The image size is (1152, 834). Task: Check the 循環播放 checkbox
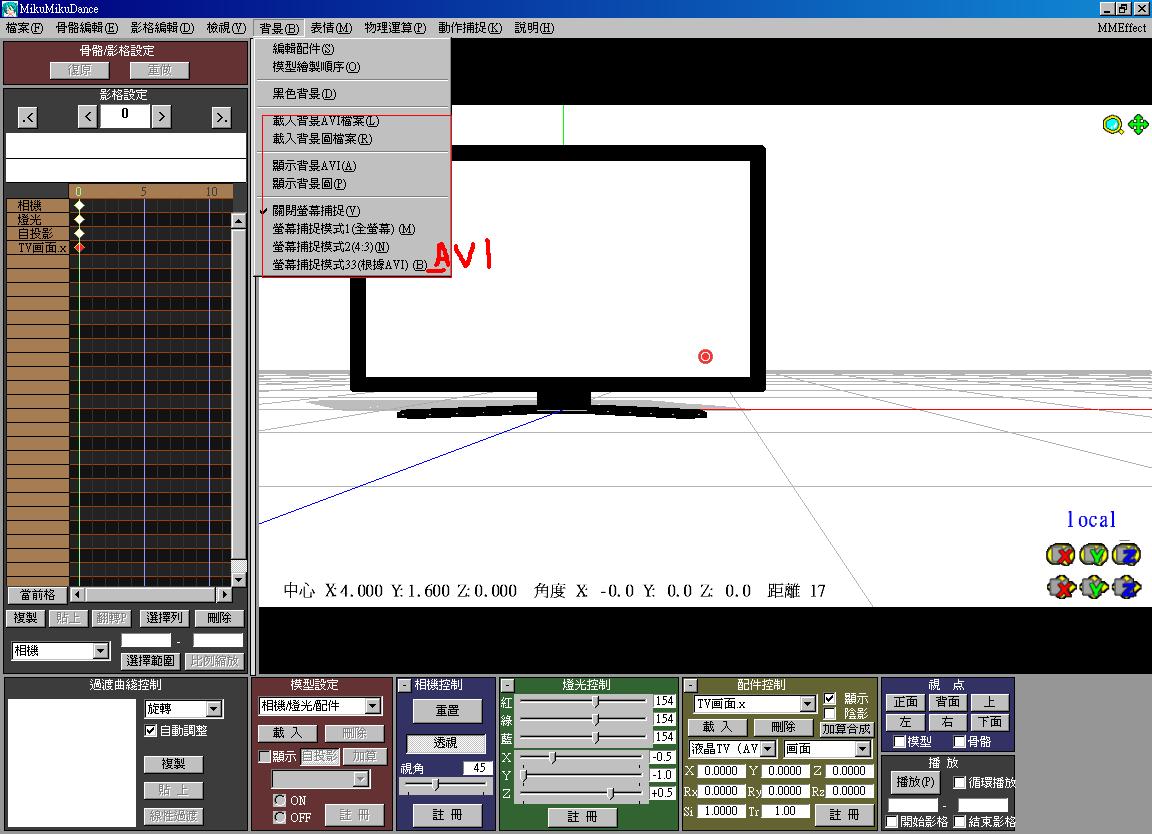(x=960, y=783)
